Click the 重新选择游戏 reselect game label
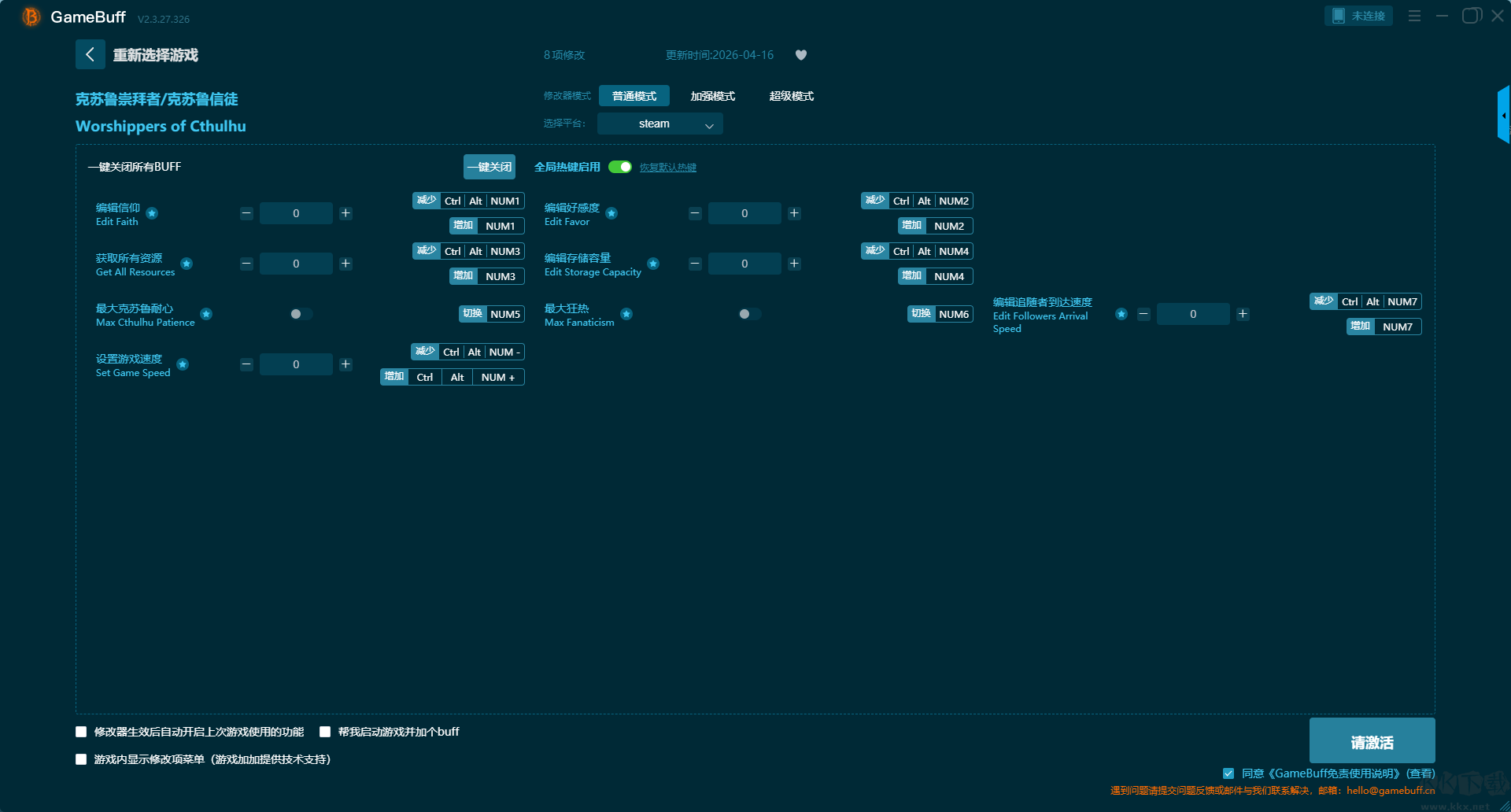 (x=156, y=55)
